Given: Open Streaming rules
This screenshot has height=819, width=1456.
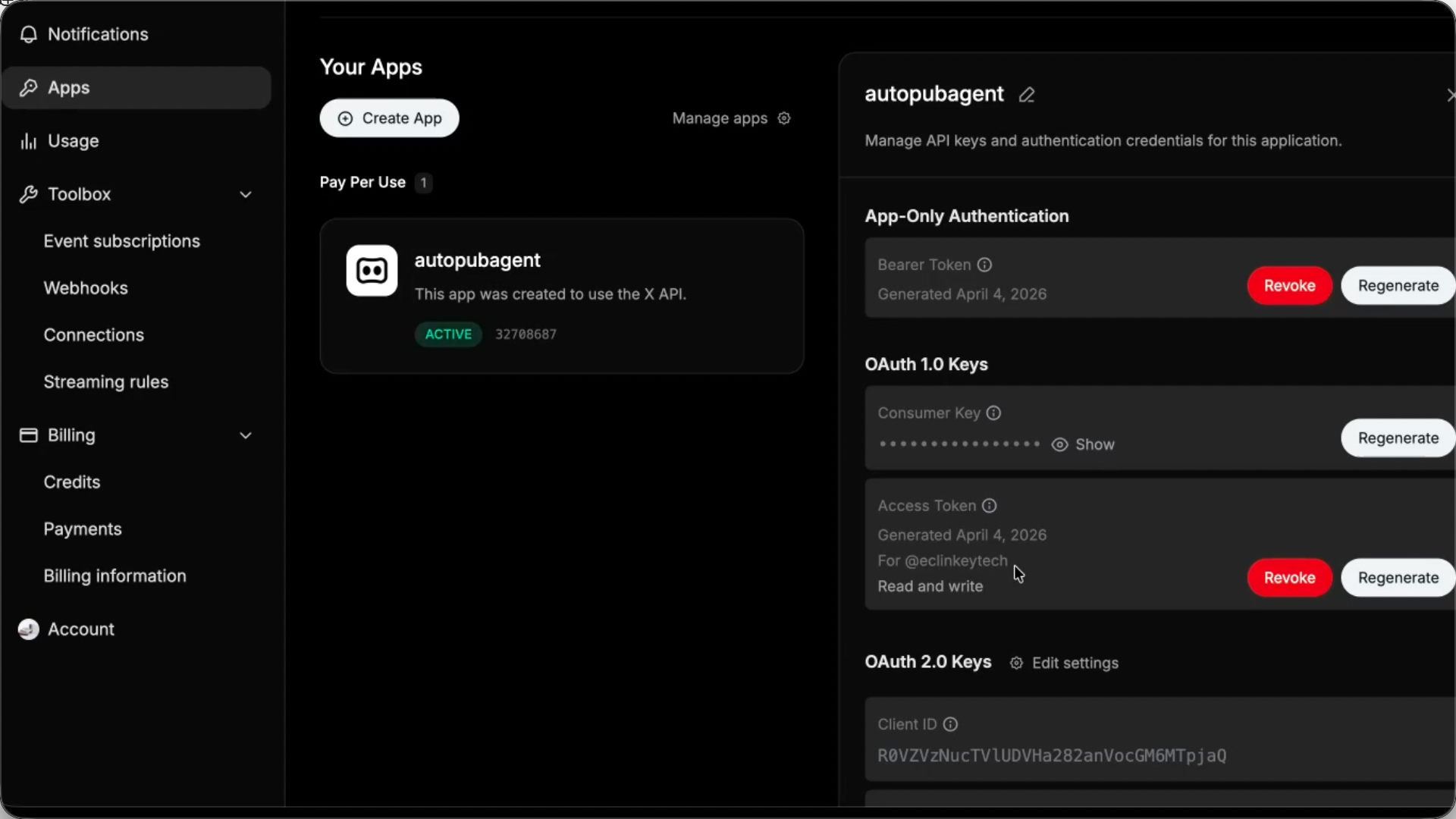Looking at the screenshot, I should [106, 382].
